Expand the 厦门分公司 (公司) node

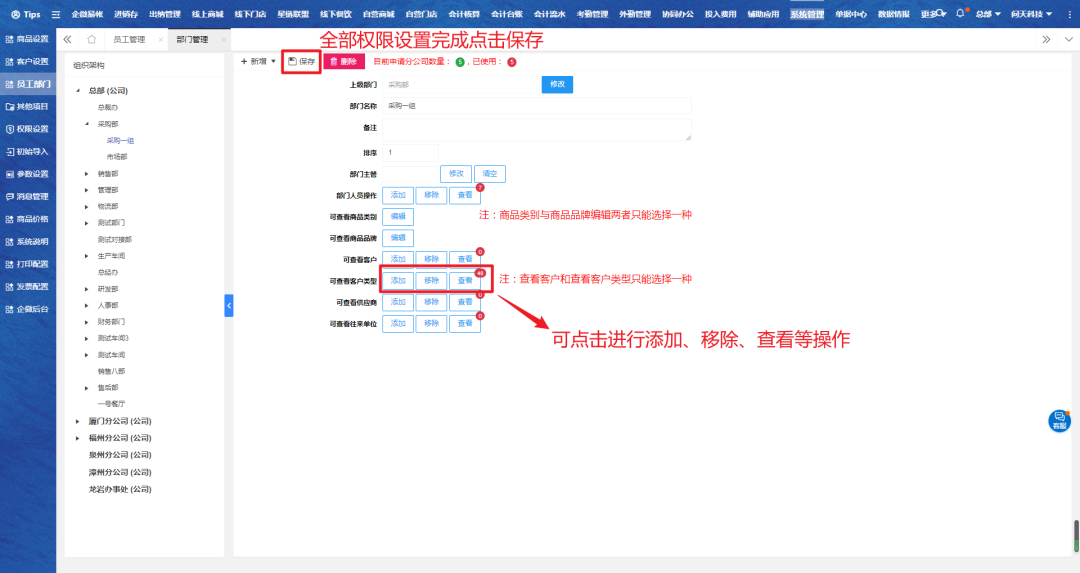click(x=78, y=421)
